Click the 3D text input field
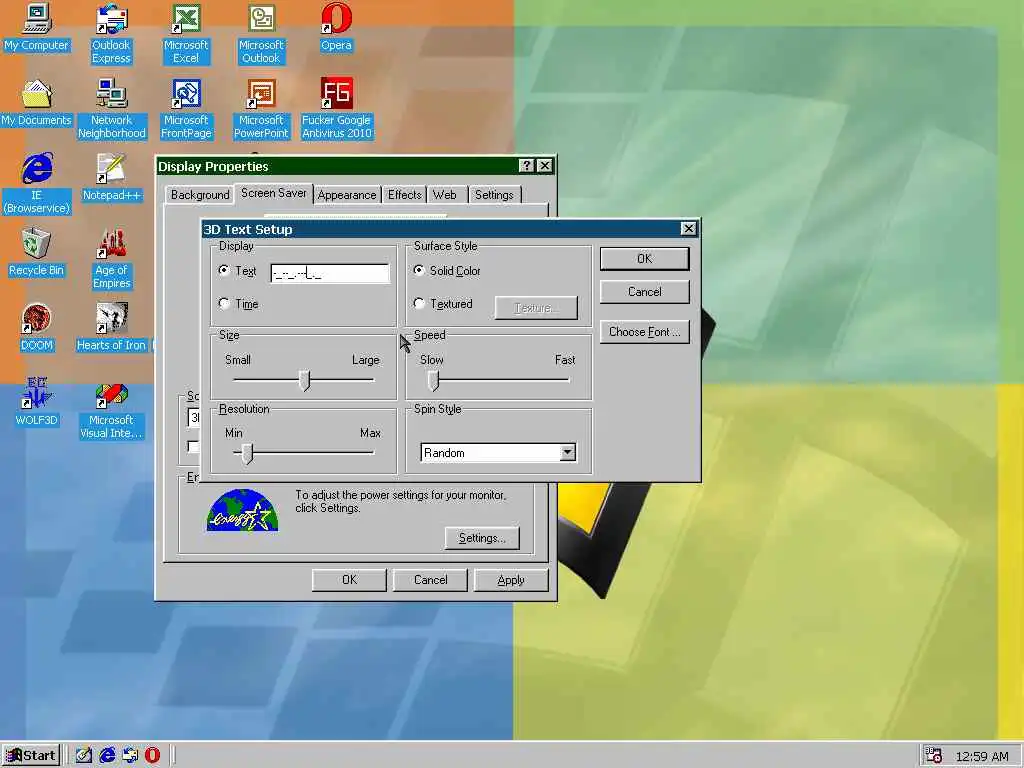 tap(330, 273)
